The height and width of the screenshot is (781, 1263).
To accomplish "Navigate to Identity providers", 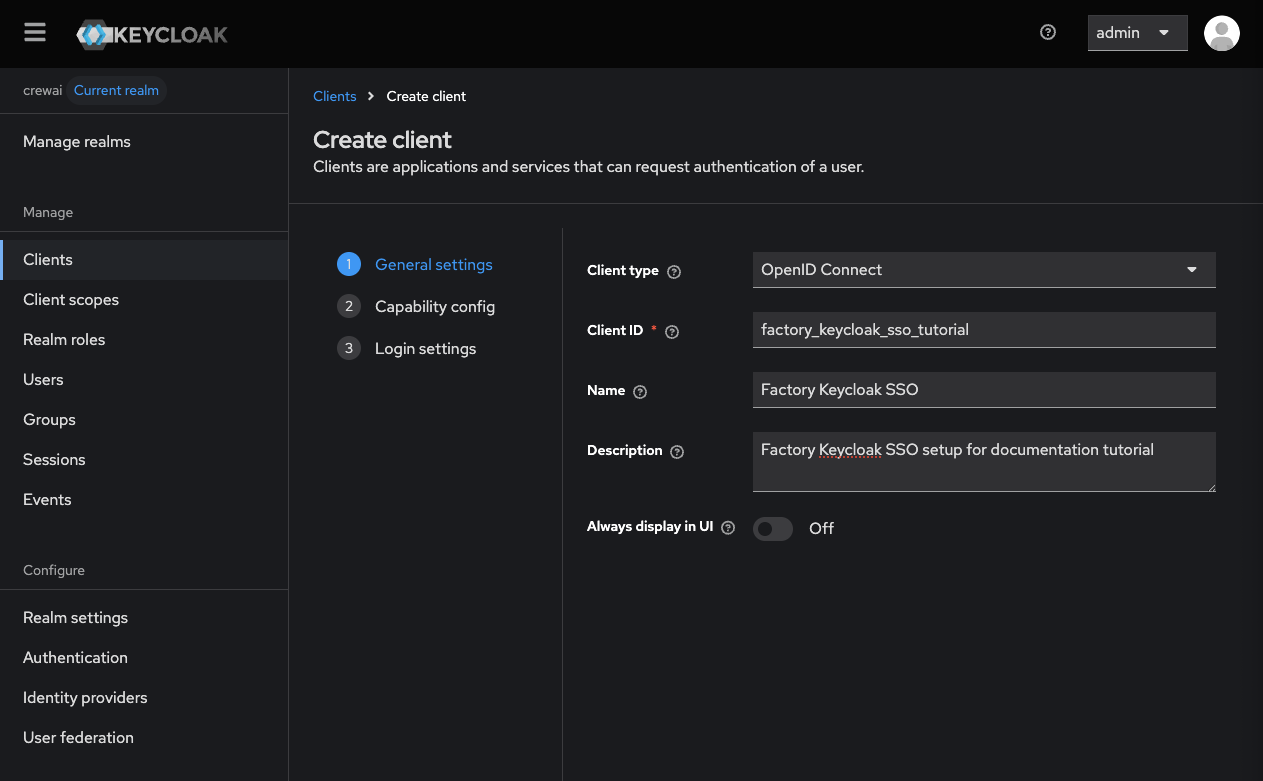I will pyautogui.click(x=85, y=697).
